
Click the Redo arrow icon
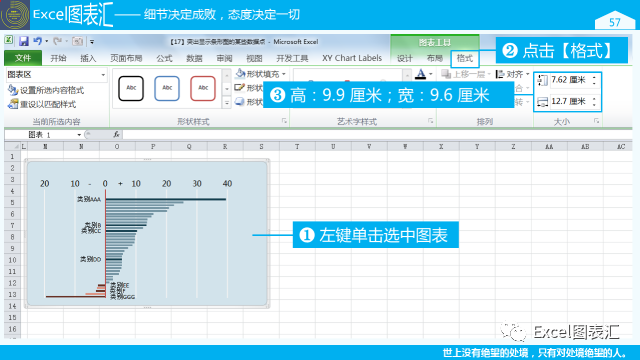(58, 41)
